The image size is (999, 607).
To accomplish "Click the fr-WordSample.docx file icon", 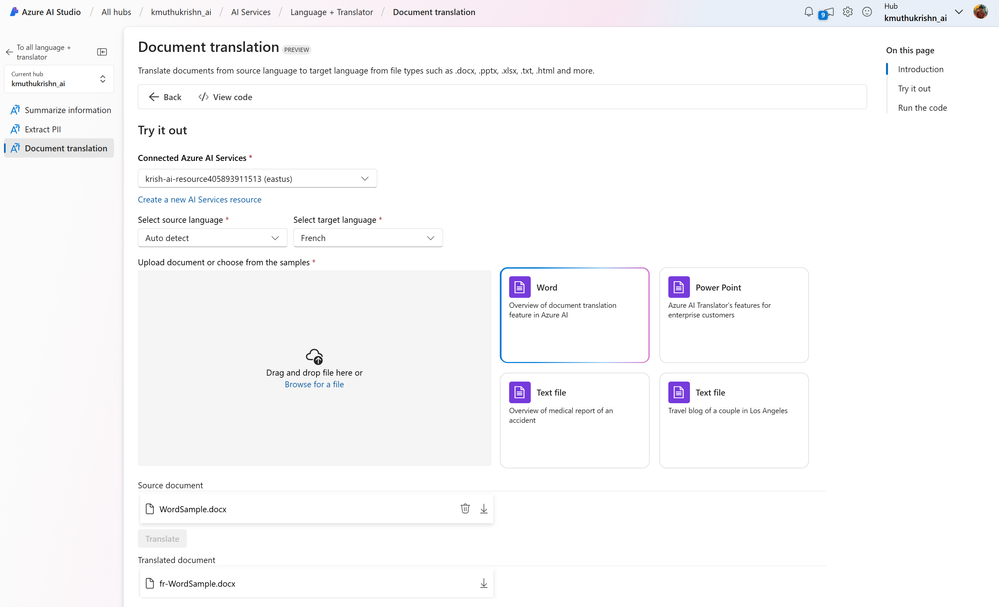I will [x=150, y=583].
